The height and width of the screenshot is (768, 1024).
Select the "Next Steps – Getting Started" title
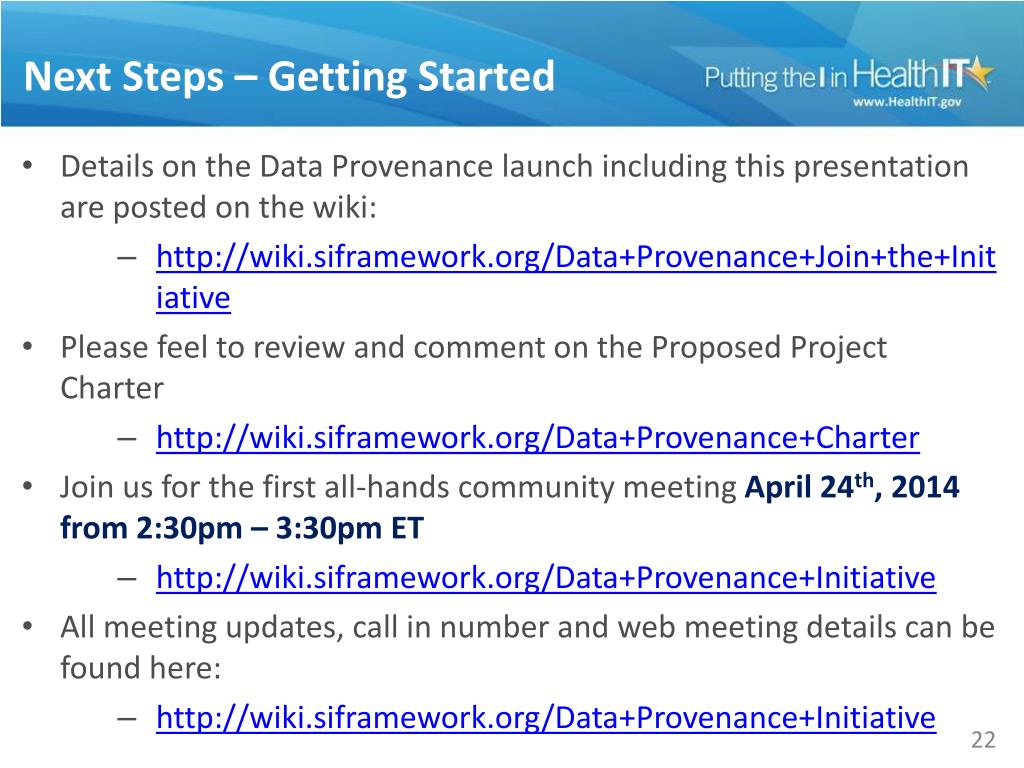click(x=289, y=76)
